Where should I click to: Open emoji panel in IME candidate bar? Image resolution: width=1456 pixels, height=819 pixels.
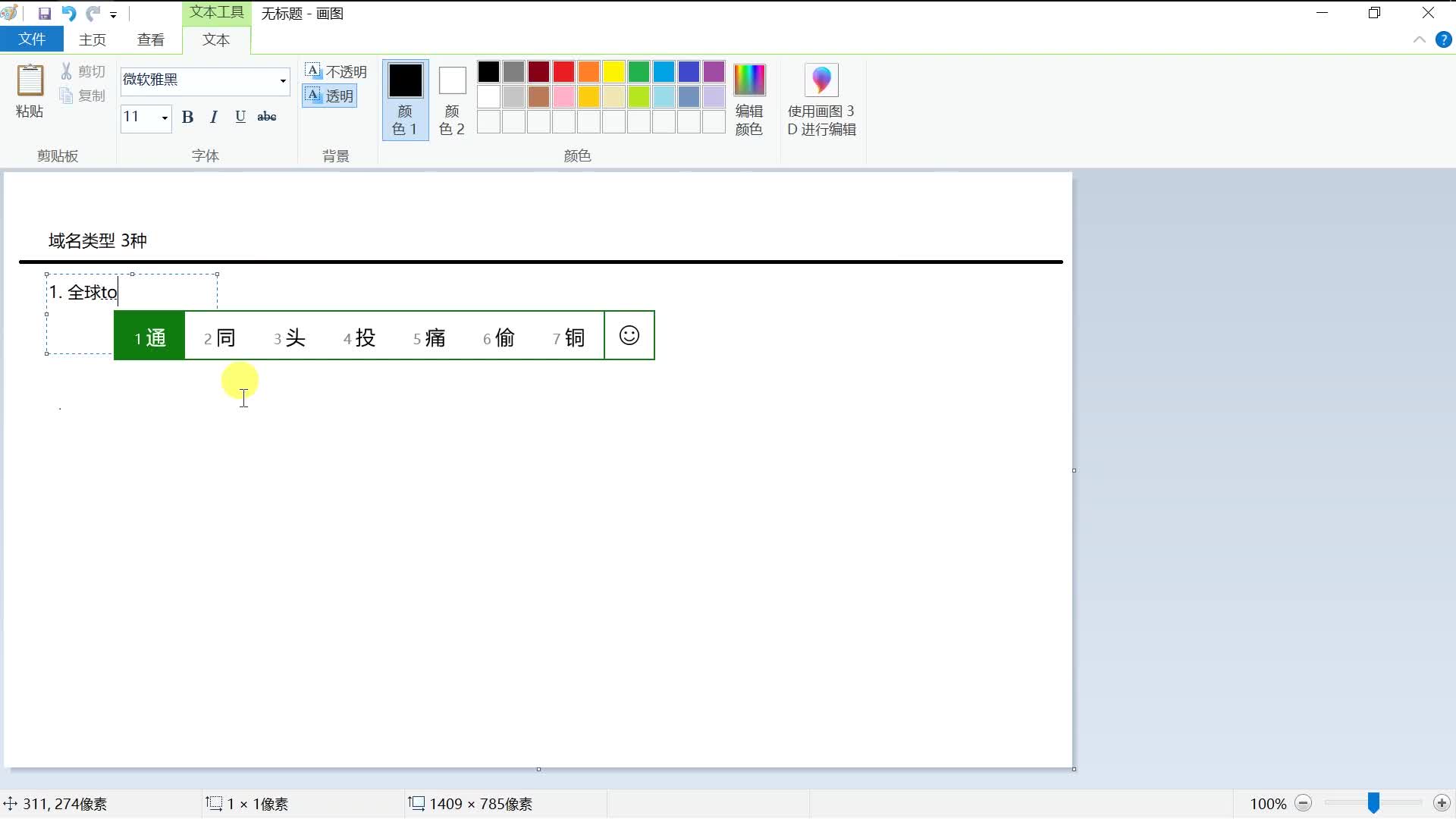click(629, 335)
